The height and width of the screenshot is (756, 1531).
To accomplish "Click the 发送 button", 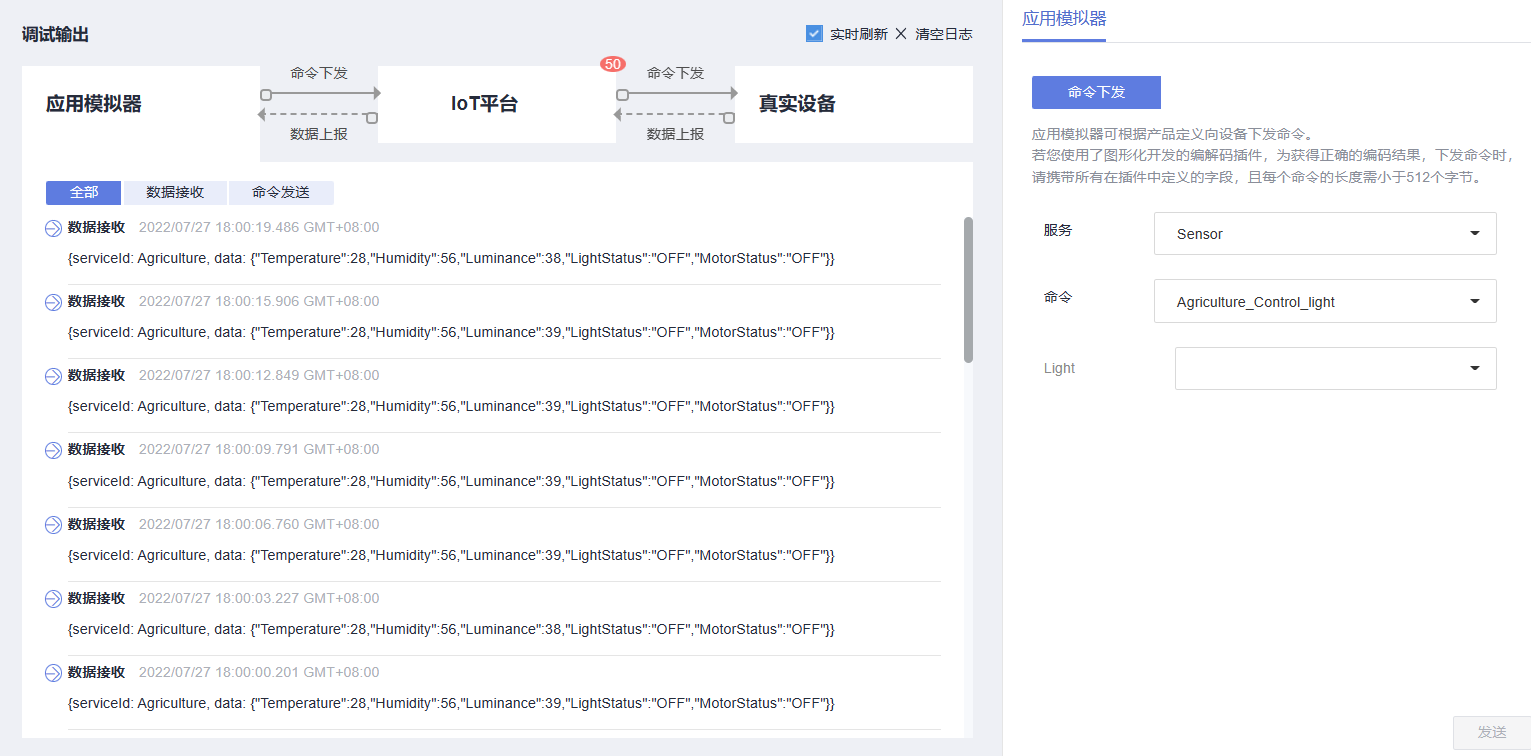I will [x=1492, y=732].
